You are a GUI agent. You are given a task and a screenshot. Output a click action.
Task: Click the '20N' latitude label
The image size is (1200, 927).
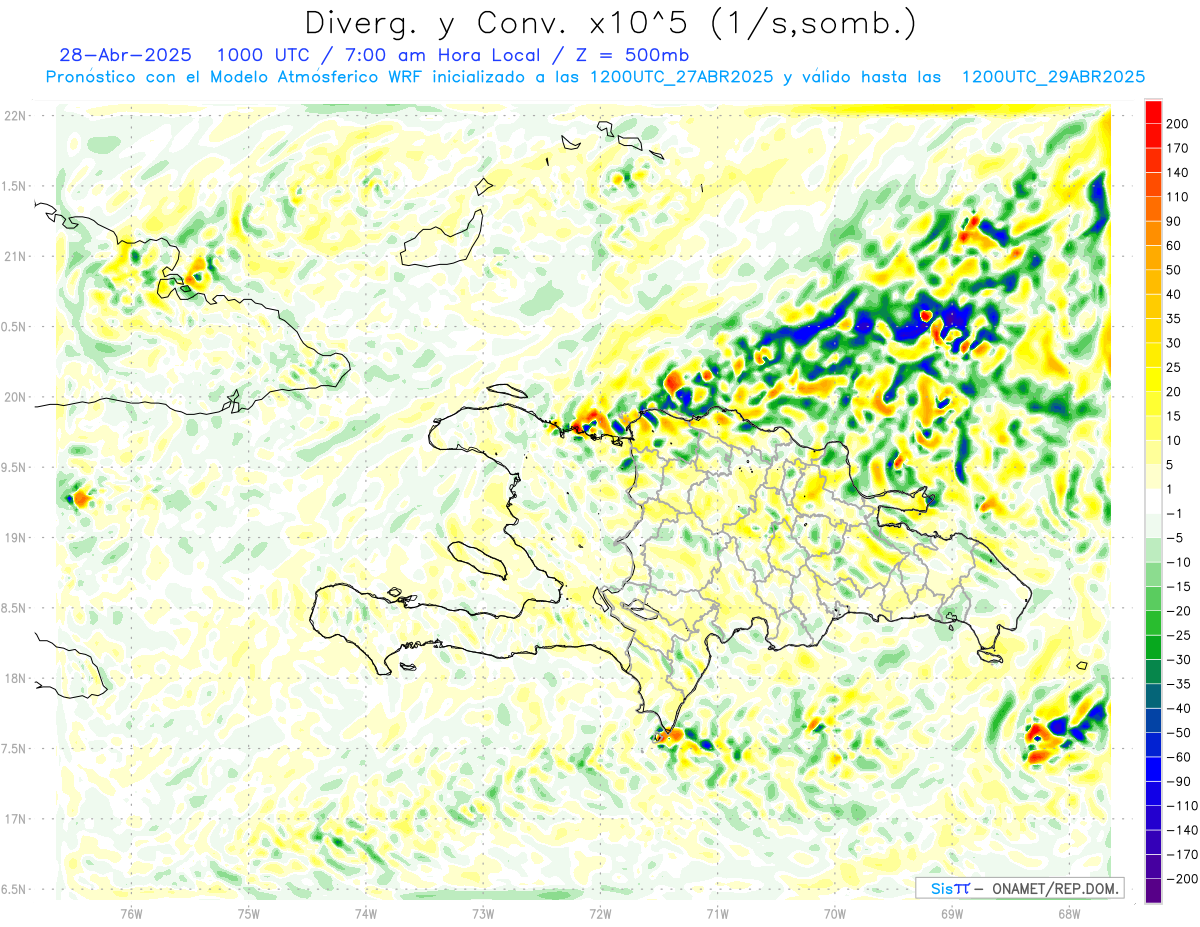coord(15,397)
